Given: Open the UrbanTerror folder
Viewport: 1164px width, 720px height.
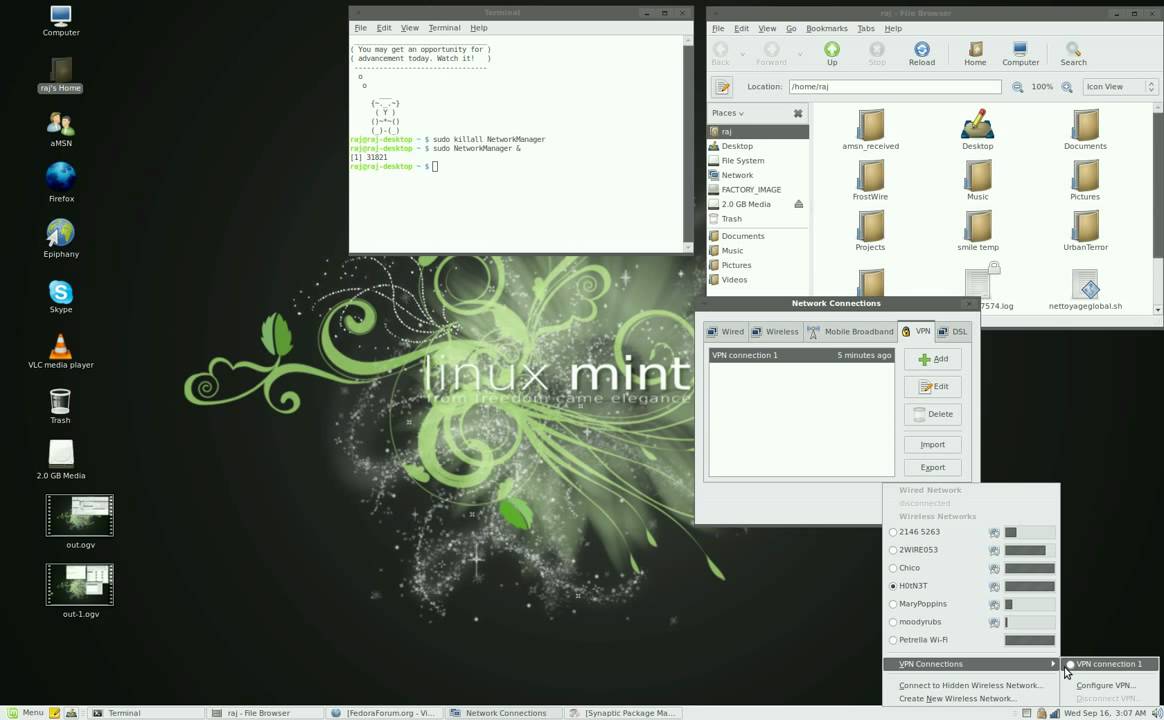Looking at the screenshot, I should [x=1085, y=231].
